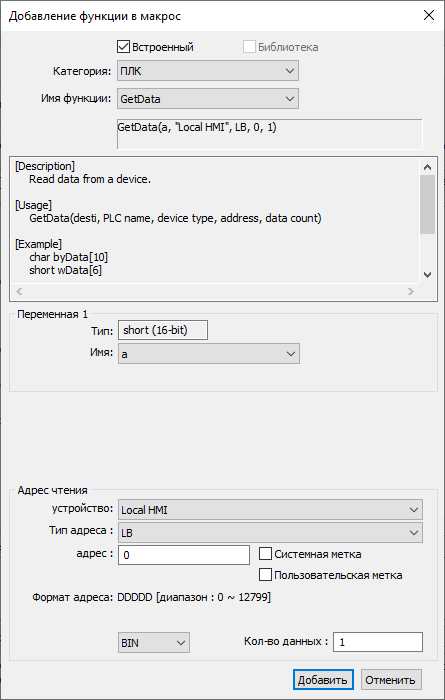This screenshot has width=445, height=700.
Task: Click the GetData expression text box
Action: pyautogui.click(x=270, y=134)
